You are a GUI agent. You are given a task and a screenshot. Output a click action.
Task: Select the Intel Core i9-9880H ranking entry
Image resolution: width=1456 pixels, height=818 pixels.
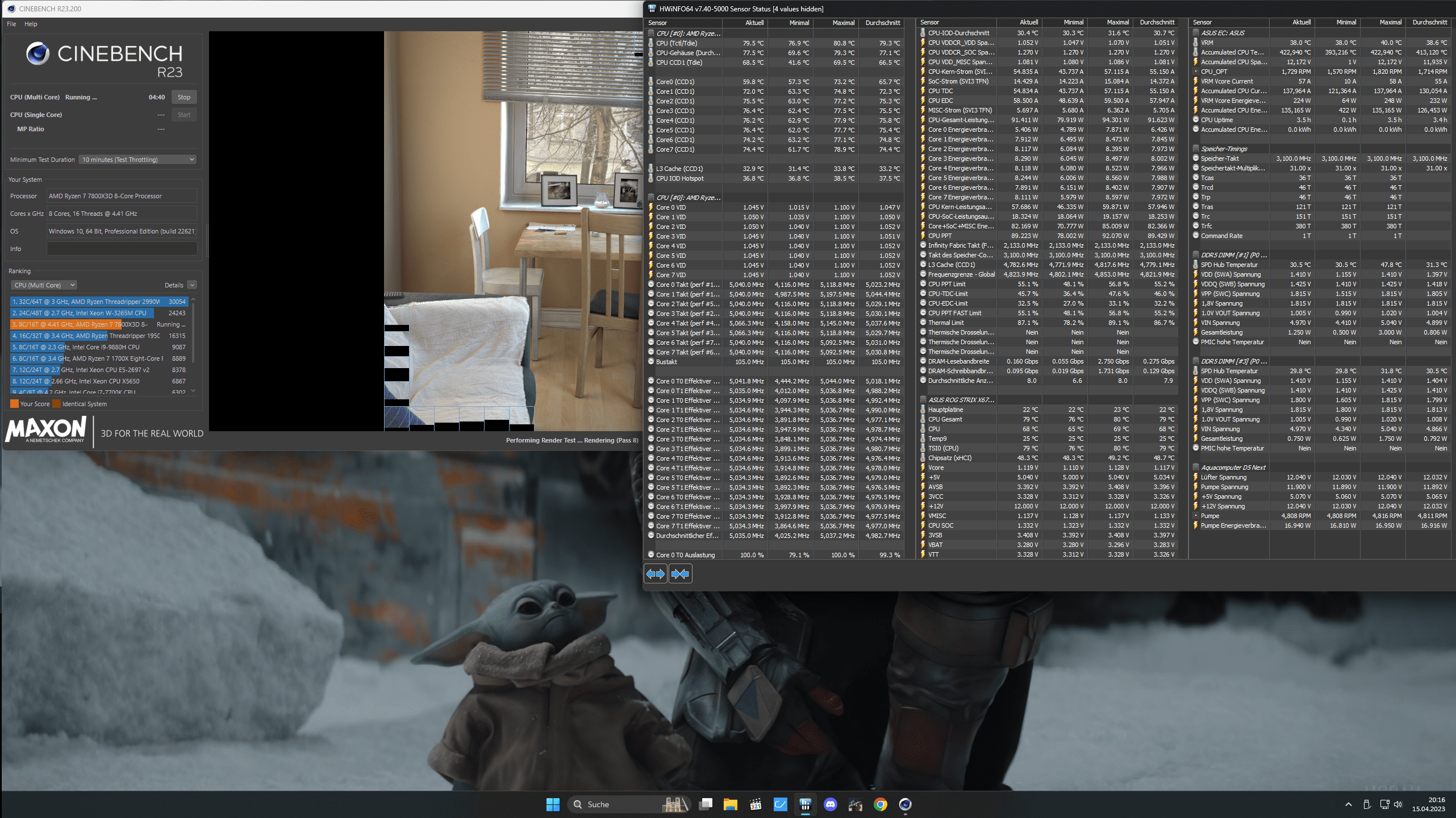[99, 347]
